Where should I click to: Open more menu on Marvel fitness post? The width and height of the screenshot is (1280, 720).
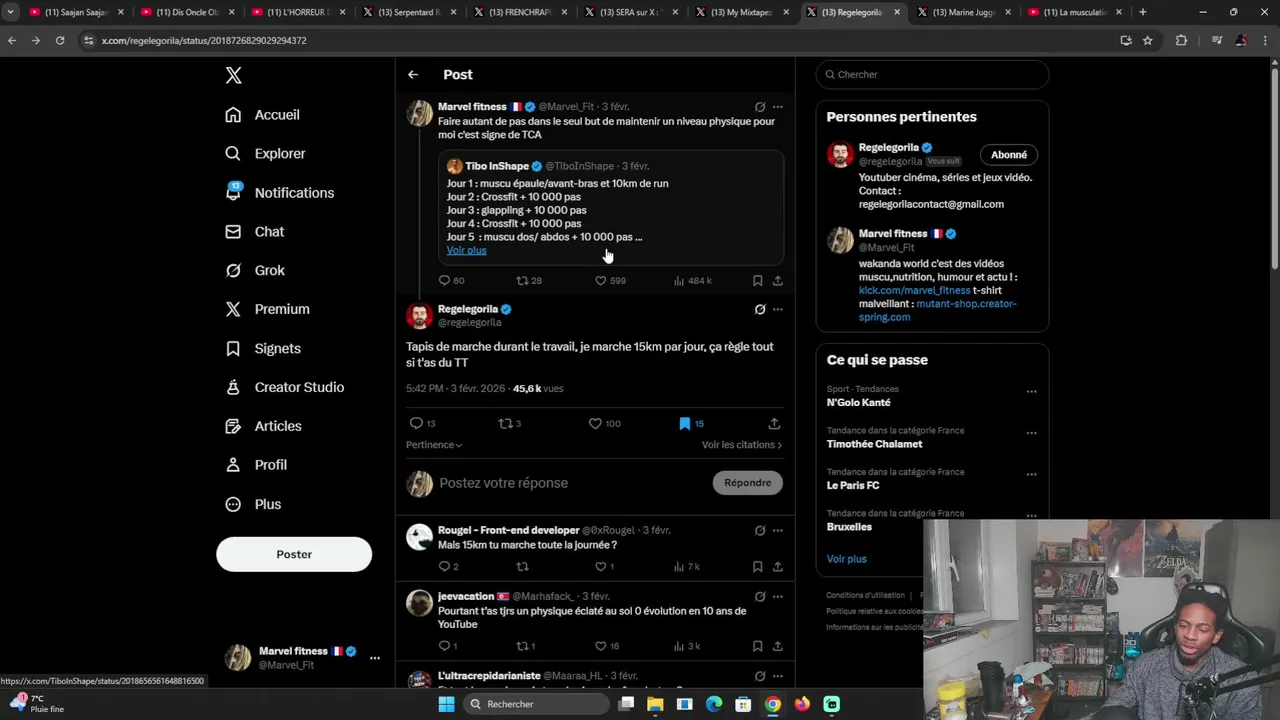(778, 107)
